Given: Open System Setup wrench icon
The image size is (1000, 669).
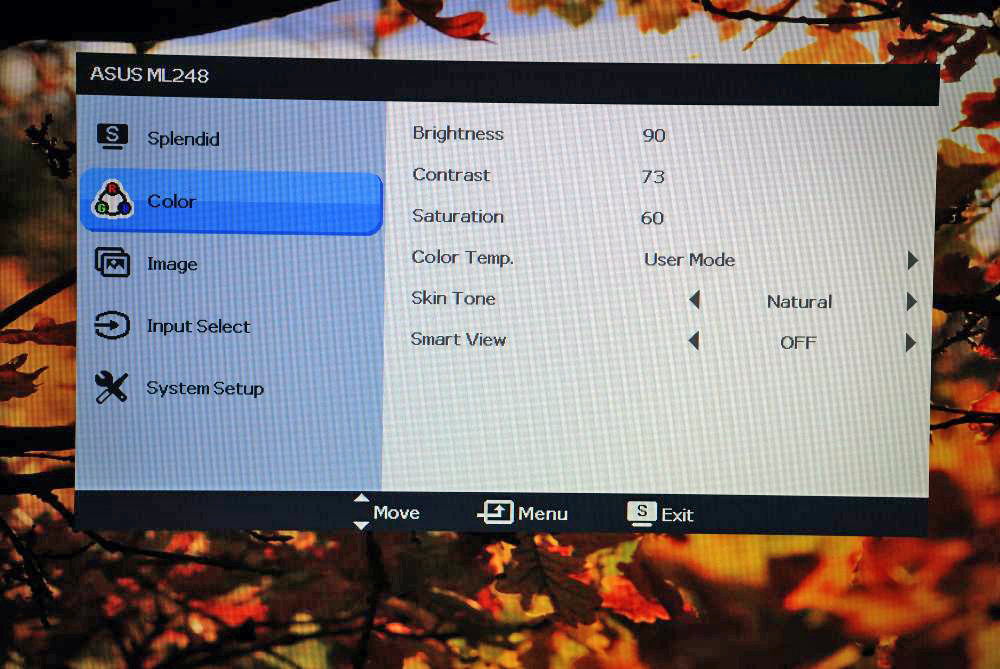Looking at the screenshot, I should (x=112, y=388).
